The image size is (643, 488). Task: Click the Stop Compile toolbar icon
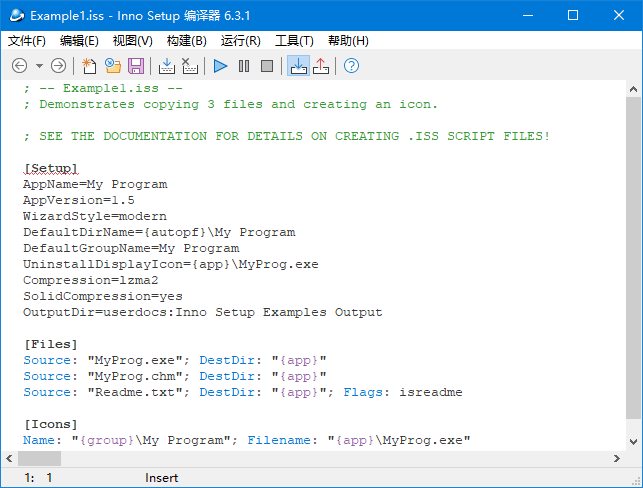click(x=190, y=66)
